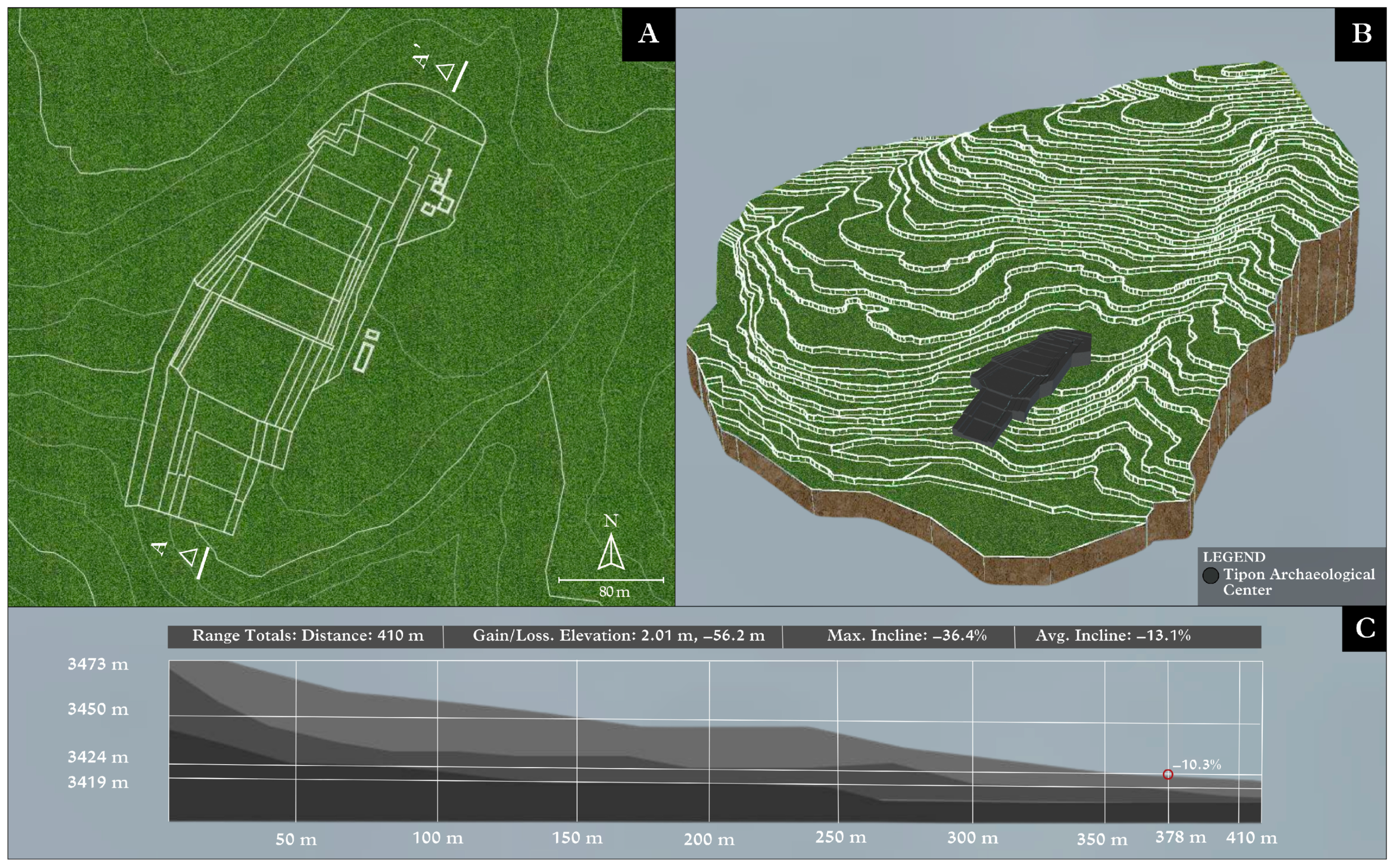This screenshot has width=1395, height=868.
Task: Click the red circle slope marker
Action: pyautogui.click(x=1168, y=774)
